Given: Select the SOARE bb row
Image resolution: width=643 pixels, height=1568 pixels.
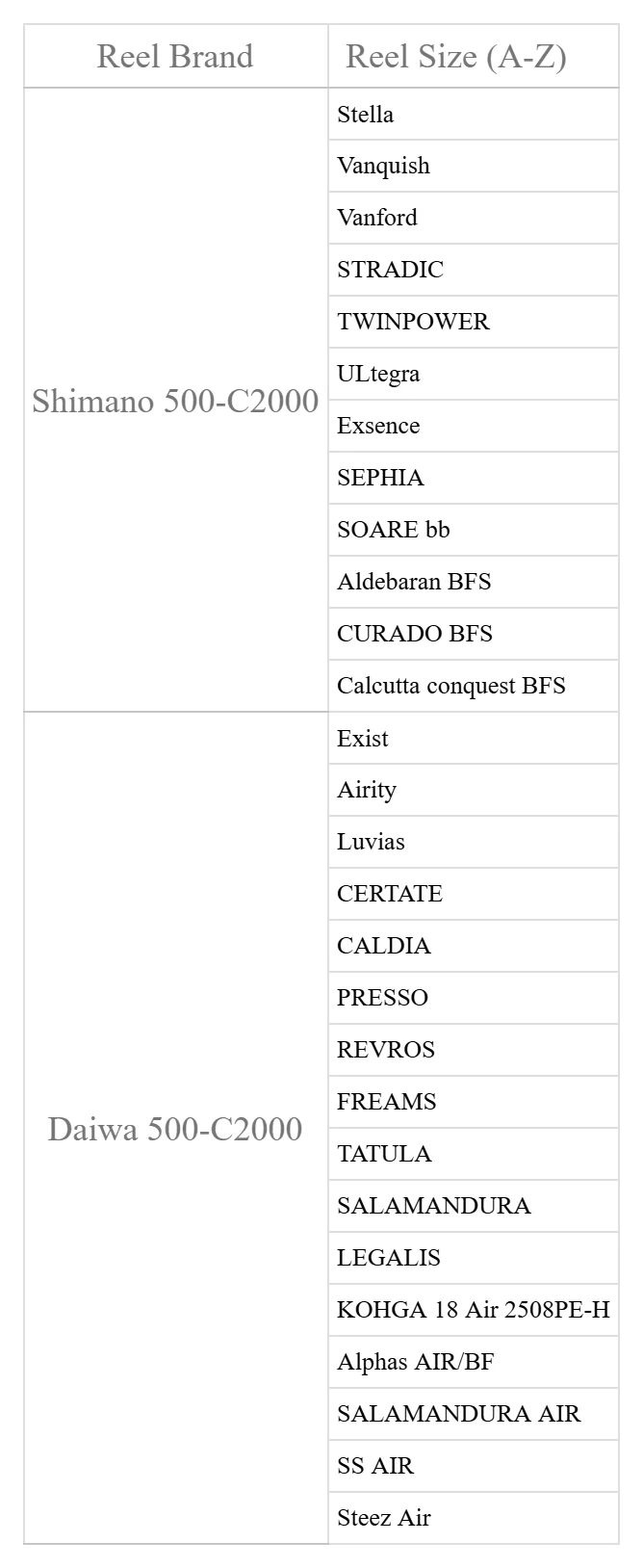Looking at the screenshot, I should [473, 530].
